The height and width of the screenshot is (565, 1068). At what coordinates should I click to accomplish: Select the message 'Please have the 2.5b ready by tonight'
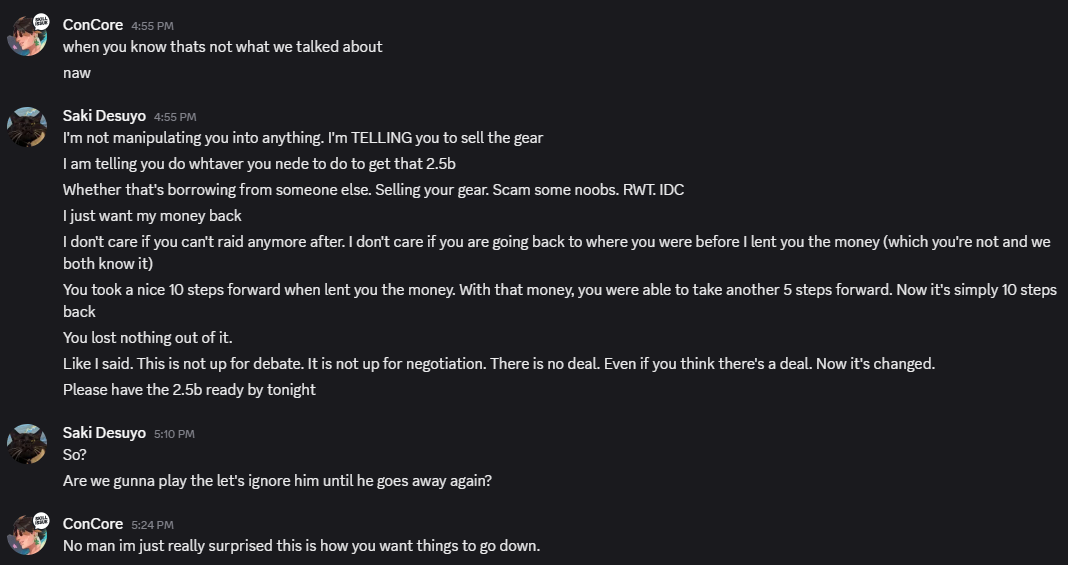click(x=189, y=390)
